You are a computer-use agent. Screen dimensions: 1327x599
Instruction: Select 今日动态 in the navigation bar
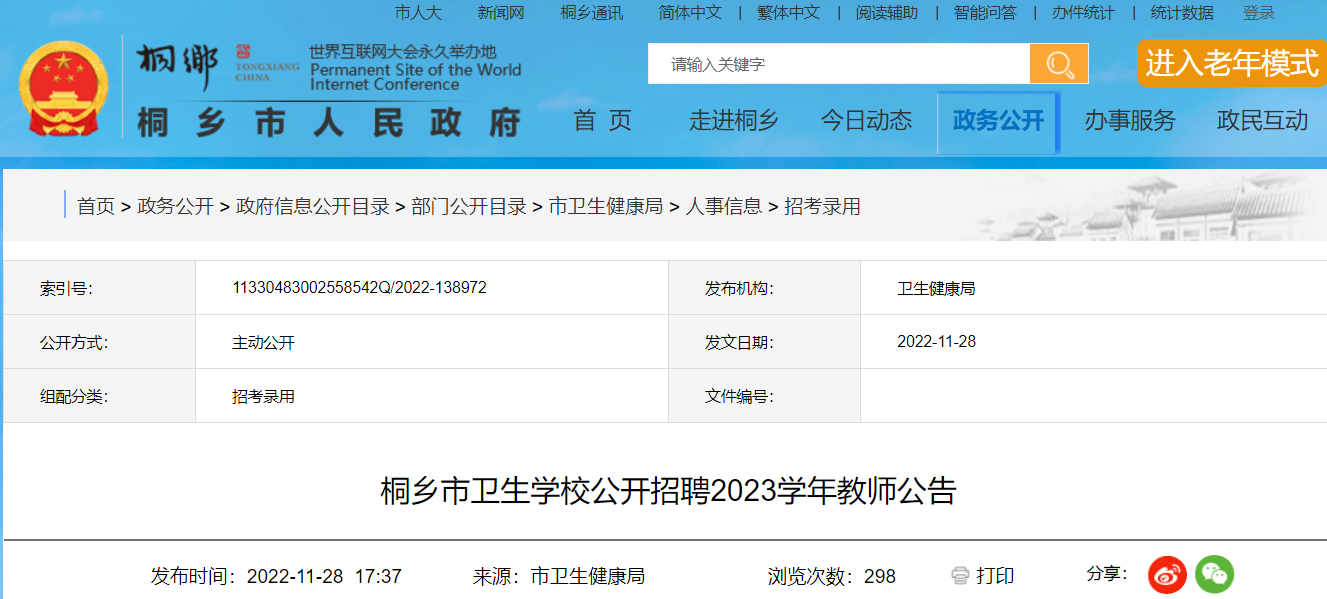[x=866, y=122]
